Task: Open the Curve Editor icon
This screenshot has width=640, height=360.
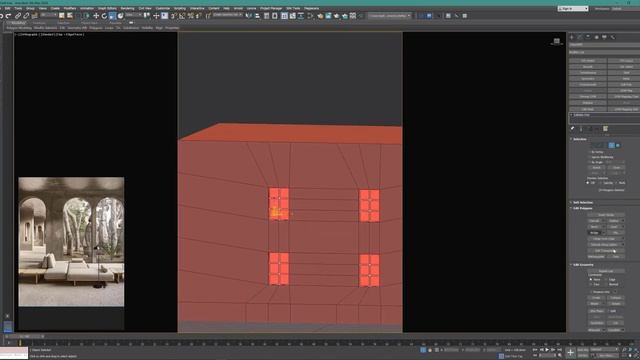Action: (x=293, y=16)
